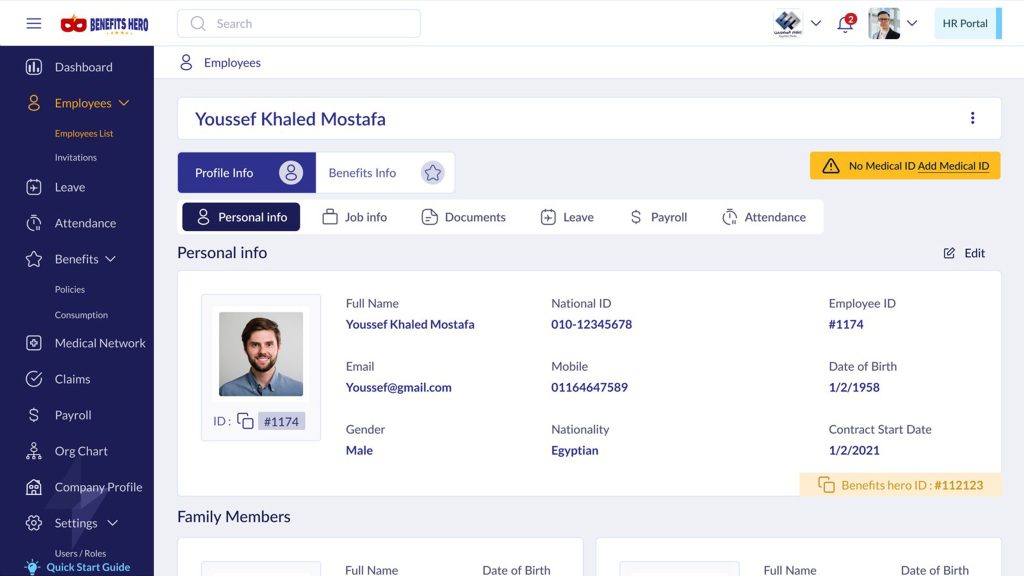1024x576 pixels.
Task: Click the Medical Network icon
Action: pos(34,343)
